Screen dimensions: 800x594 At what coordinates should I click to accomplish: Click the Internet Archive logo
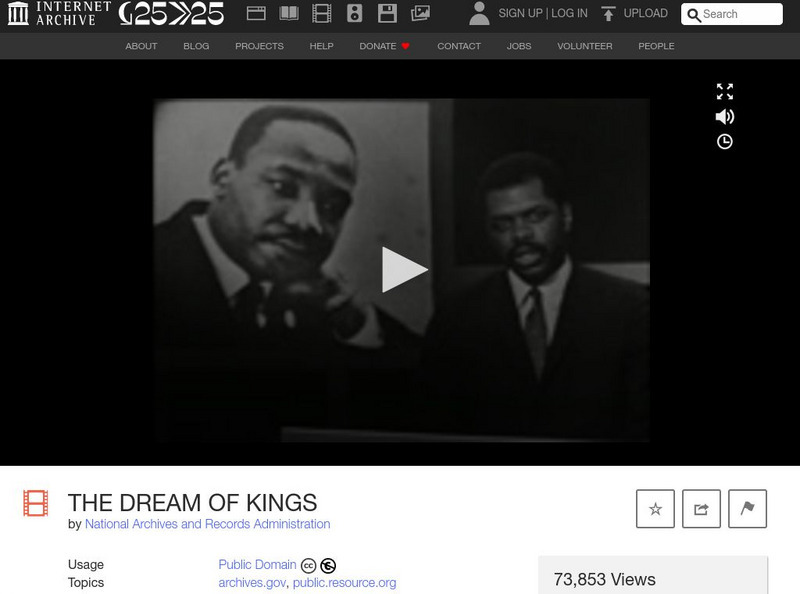tap(59, 13)
